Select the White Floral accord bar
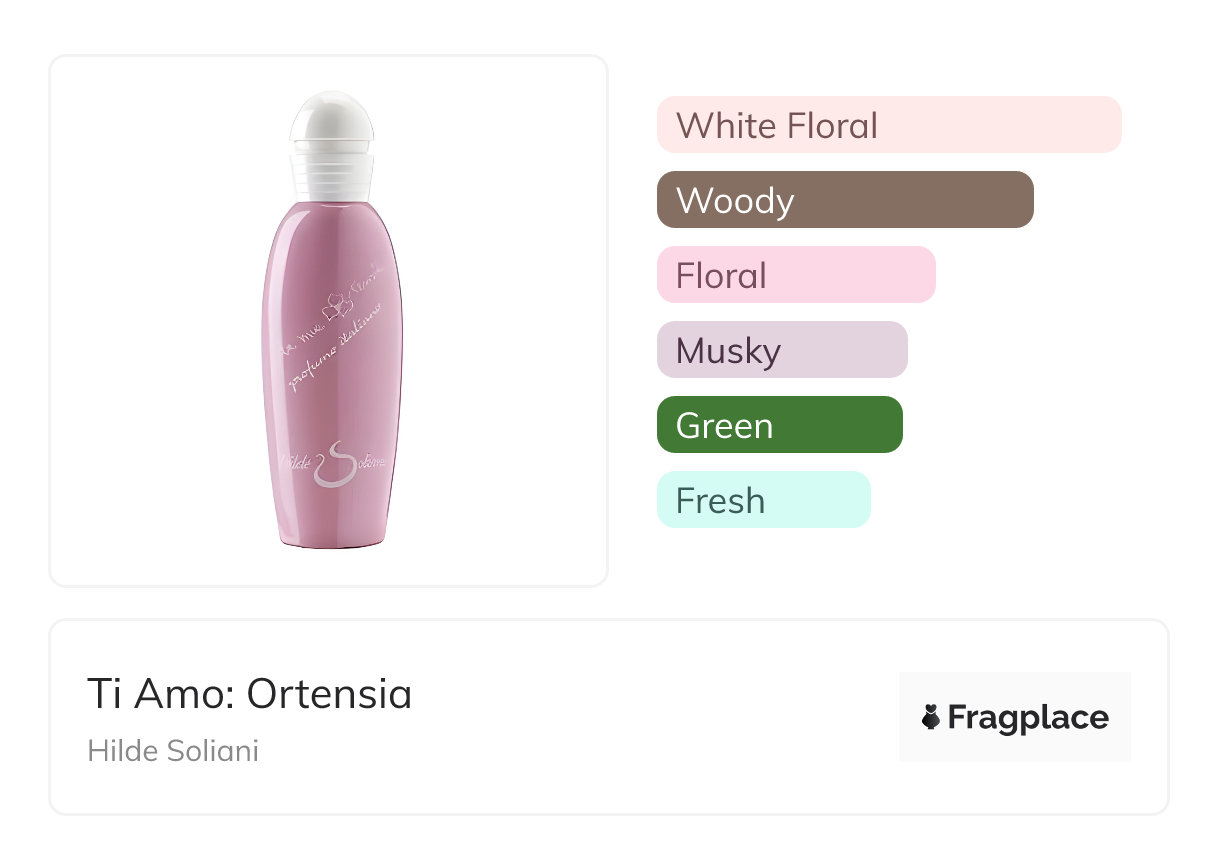Screen dimensions: 1218x864 [889, 125]
